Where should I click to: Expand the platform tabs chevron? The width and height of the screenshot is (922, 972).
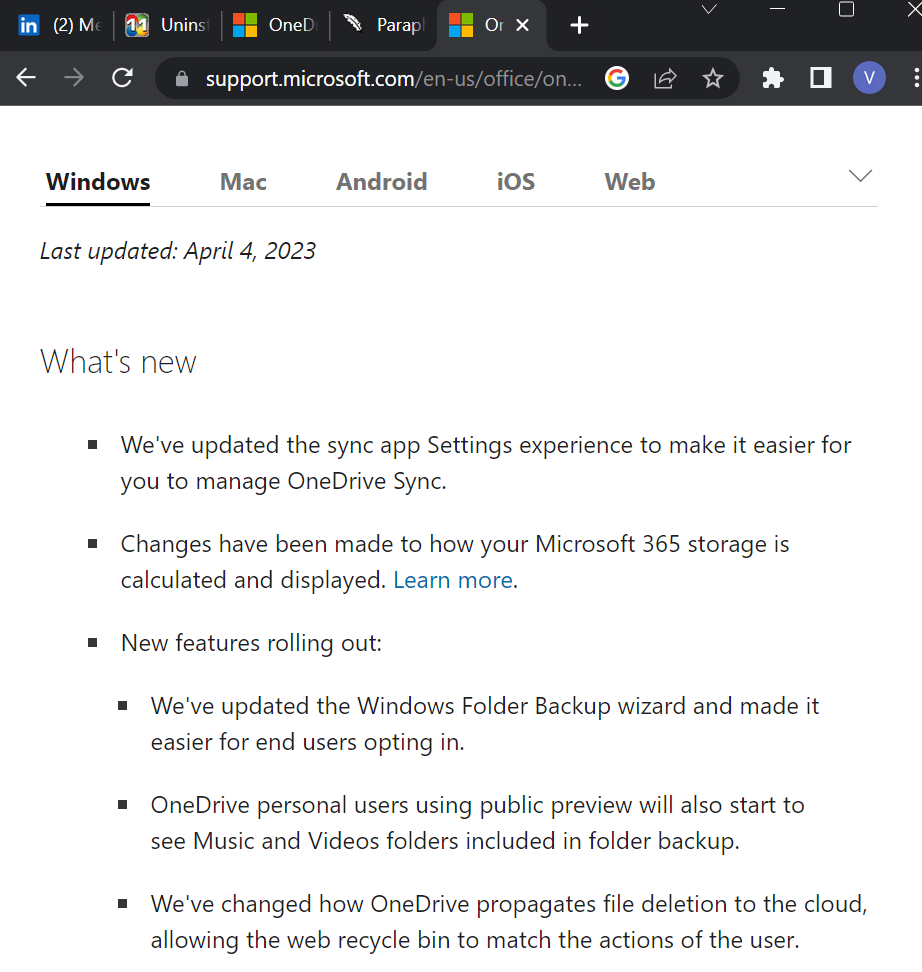pos(860,176)
